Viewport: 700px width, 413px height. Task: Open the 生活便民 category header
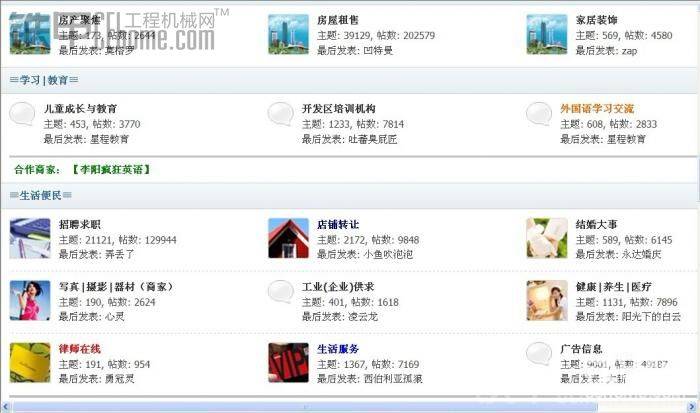tap(41, 196)
